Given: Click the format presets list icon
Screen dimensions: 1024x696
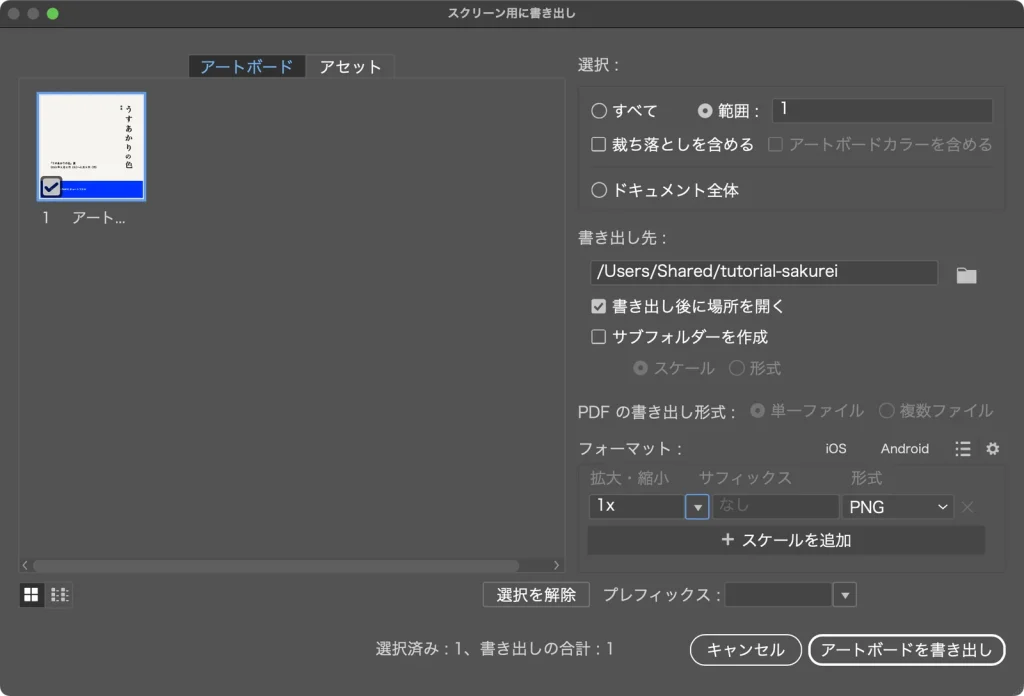Looking at the screenshot, I should click(x=963, y=449).
